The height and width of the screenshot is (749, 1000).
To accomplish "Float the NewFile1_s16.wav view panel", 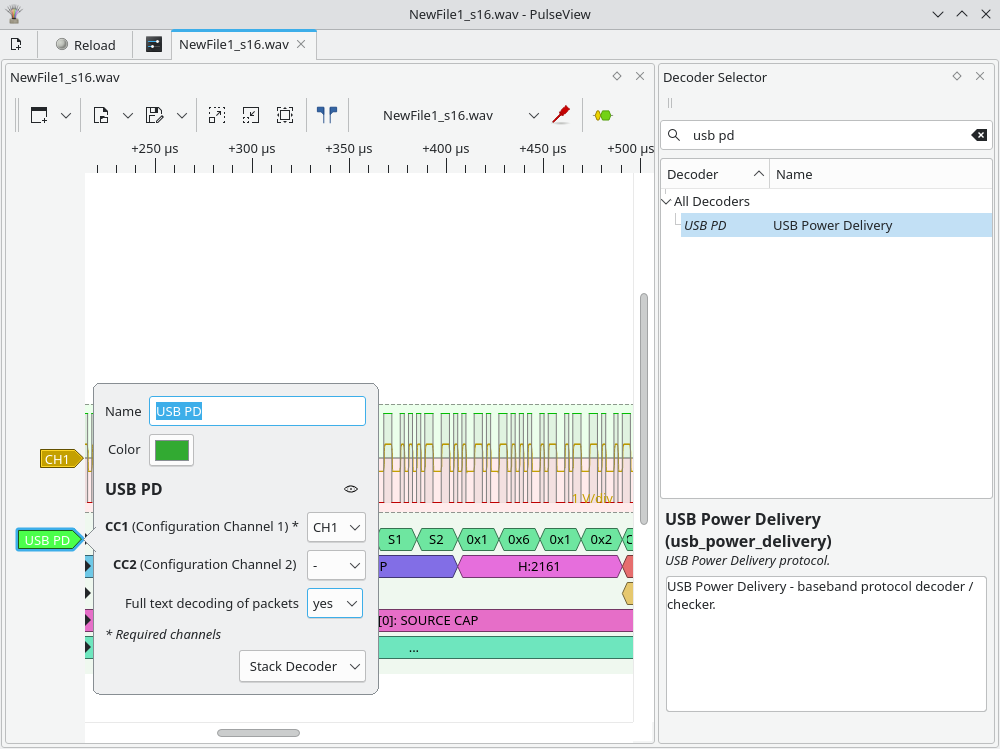I will pos(617,76).
